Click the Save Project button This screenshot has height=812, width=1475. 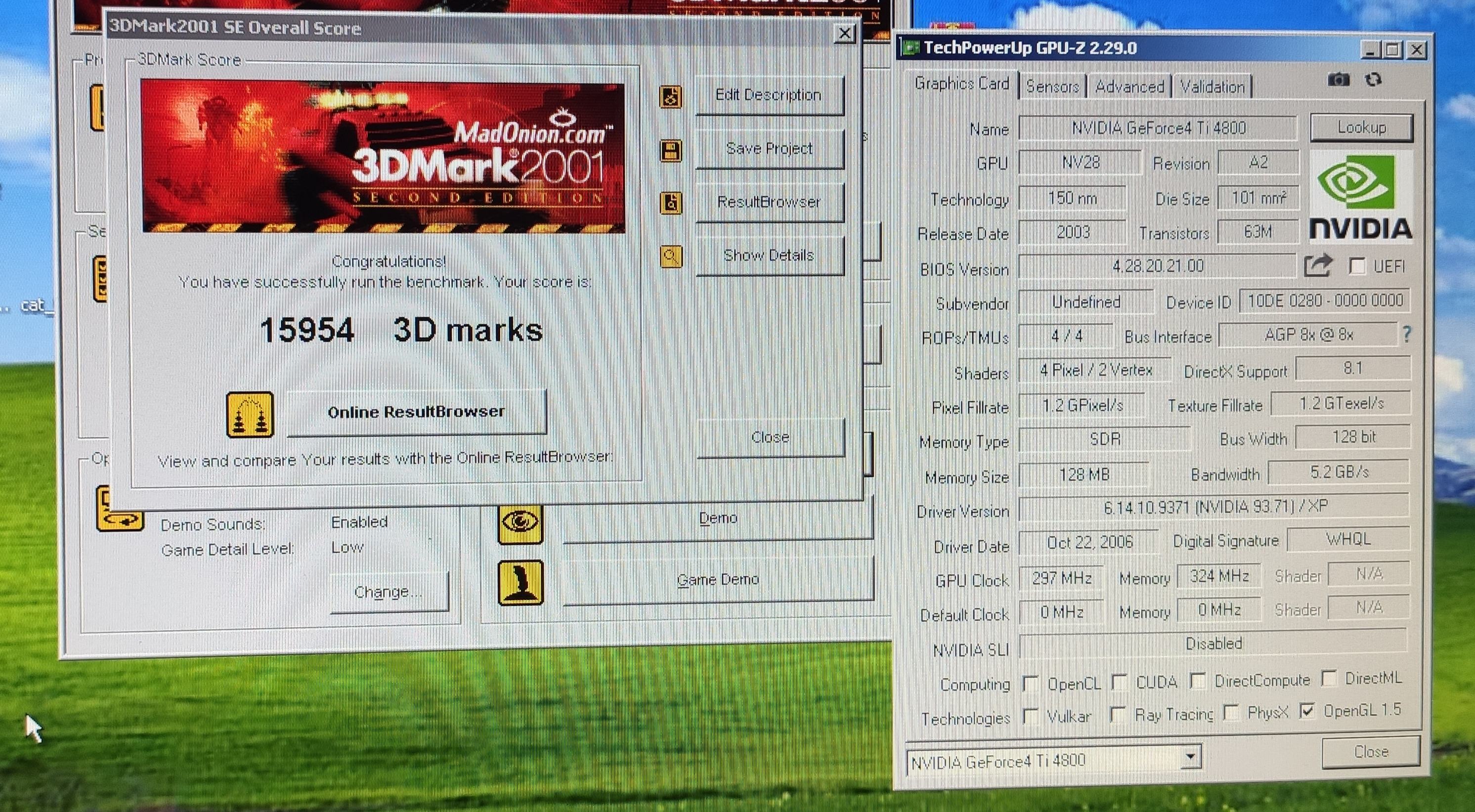[x=769, y=148]
